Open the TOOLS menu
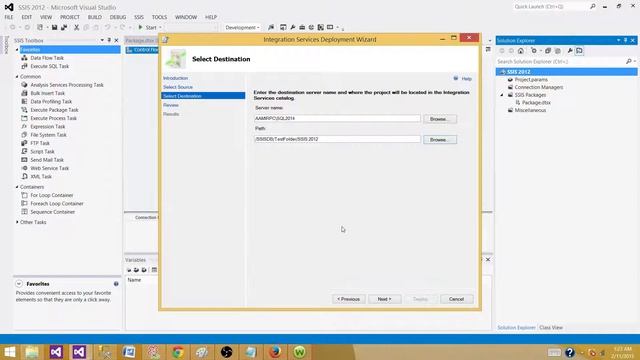Viewport: 640px width, 360px height. pos(159,17)
